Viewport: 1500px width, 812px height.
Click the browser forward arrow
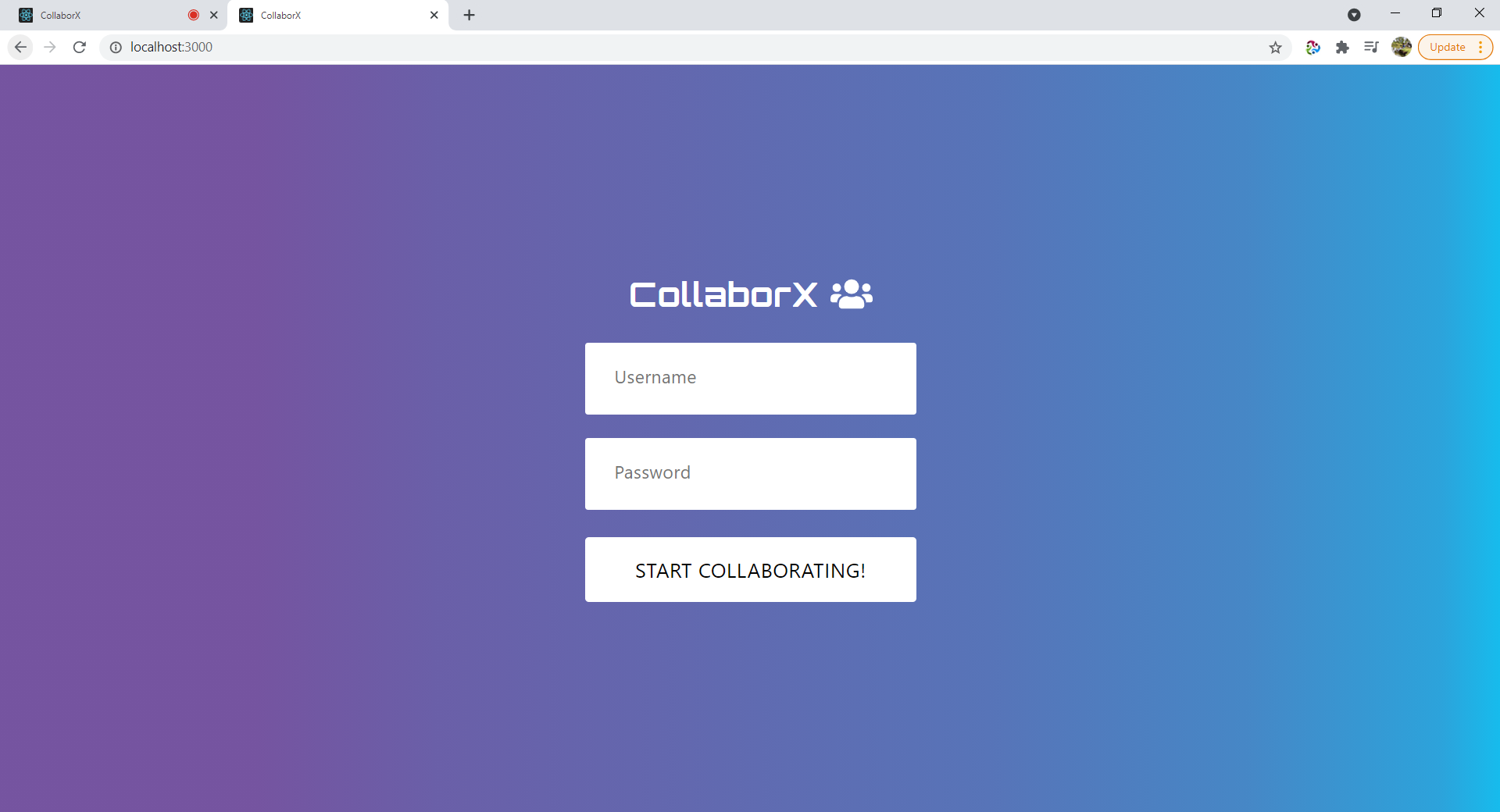pyautogui.click(x=50, y=47)
